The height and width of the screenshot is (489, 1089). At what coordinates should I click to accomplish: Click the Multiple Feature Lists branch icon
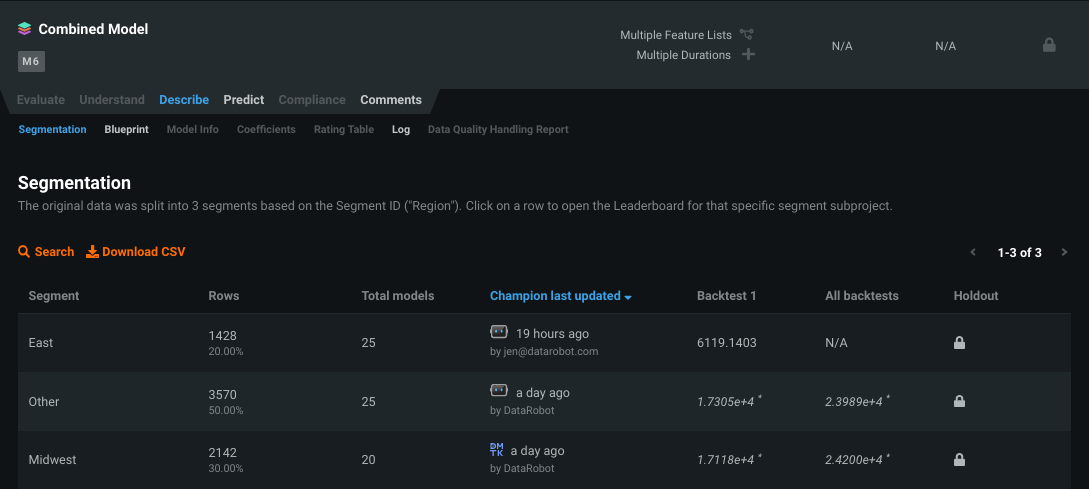[x=747, y=35]
